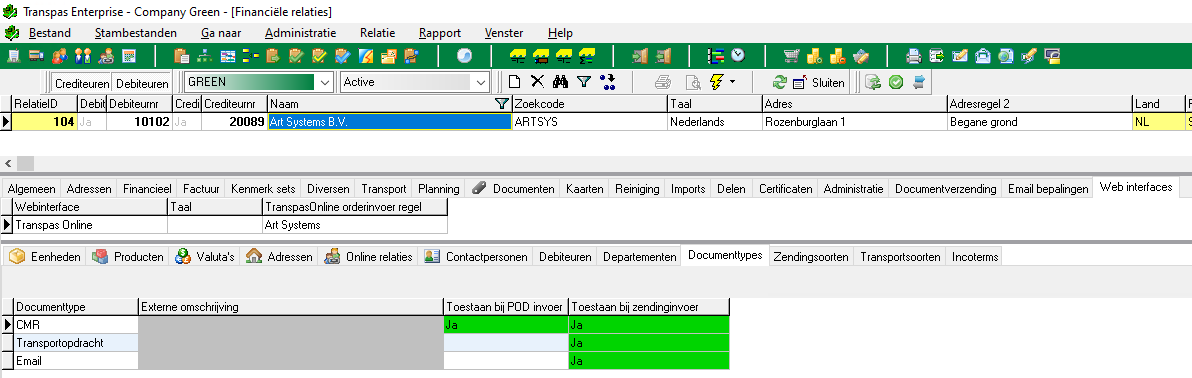Click the Rozenburglaan 1 address cell
1192x378 pixels.
854,122
